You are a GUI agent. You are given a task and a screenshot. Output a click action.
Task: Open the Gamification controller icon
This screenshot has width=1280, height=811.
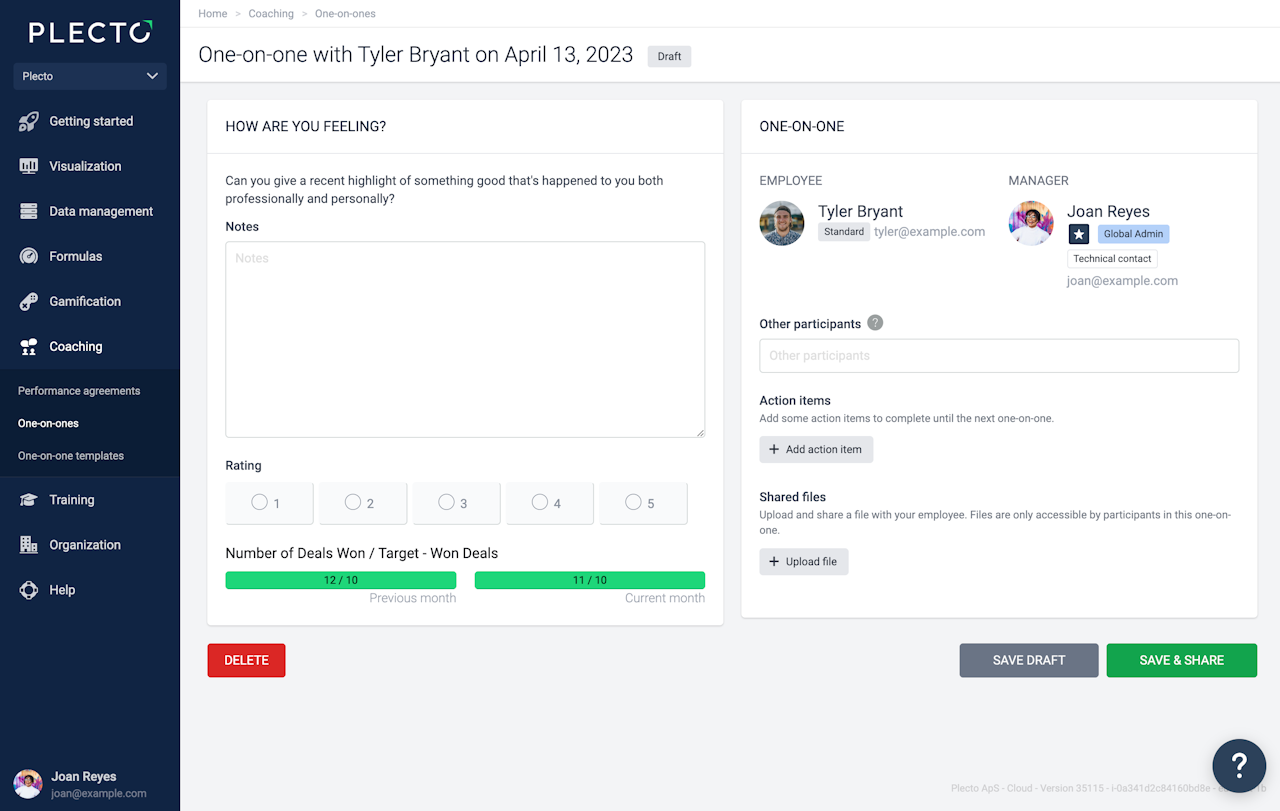coord(29,302)
